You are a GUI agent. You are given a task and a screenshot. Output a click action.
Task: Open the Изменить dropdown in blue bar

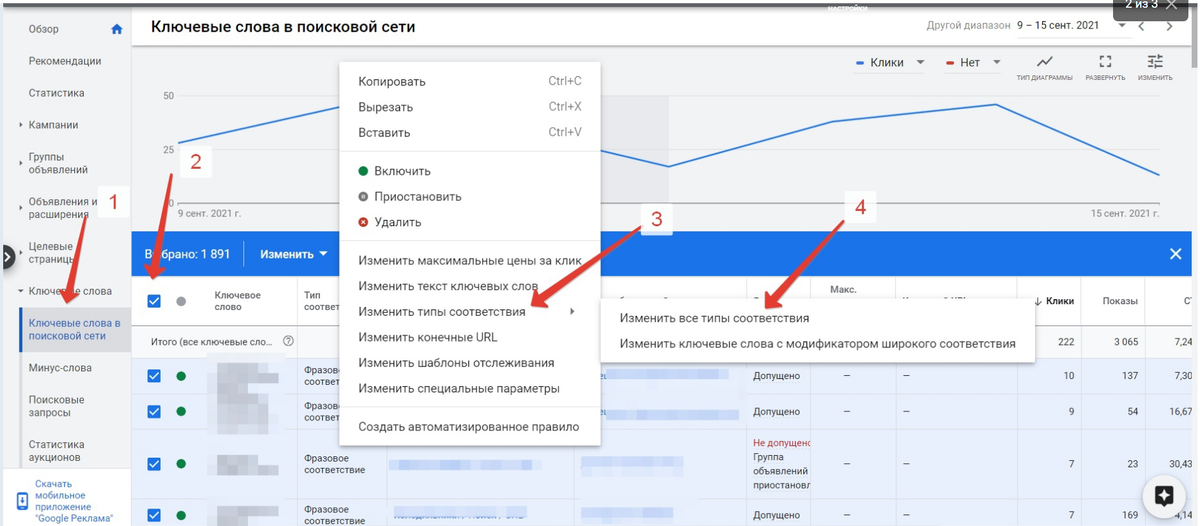pyautogui.click(x=294, y=254)
